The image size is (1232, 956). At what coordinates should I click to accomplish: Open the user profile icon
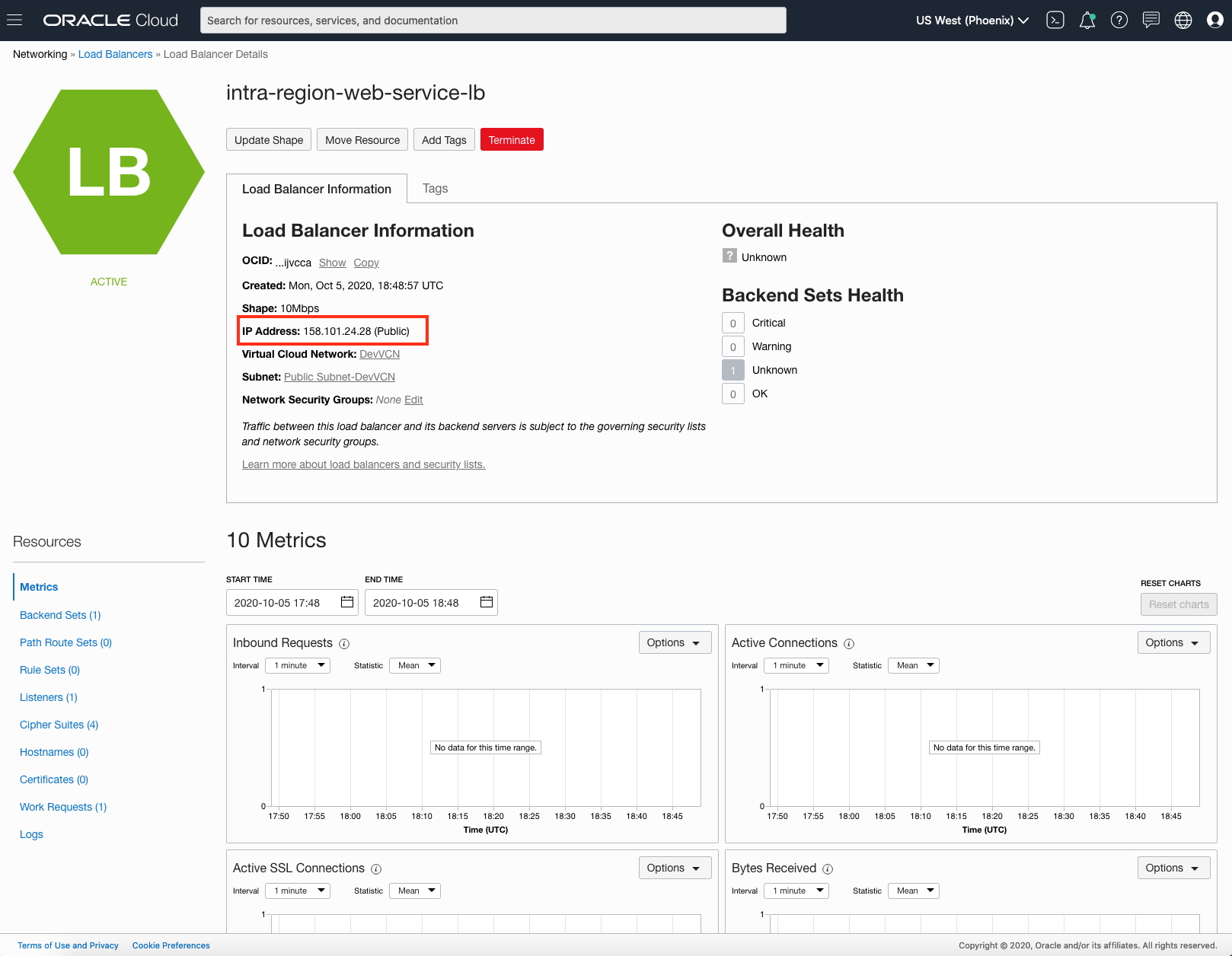click(x=1215, y=21)
